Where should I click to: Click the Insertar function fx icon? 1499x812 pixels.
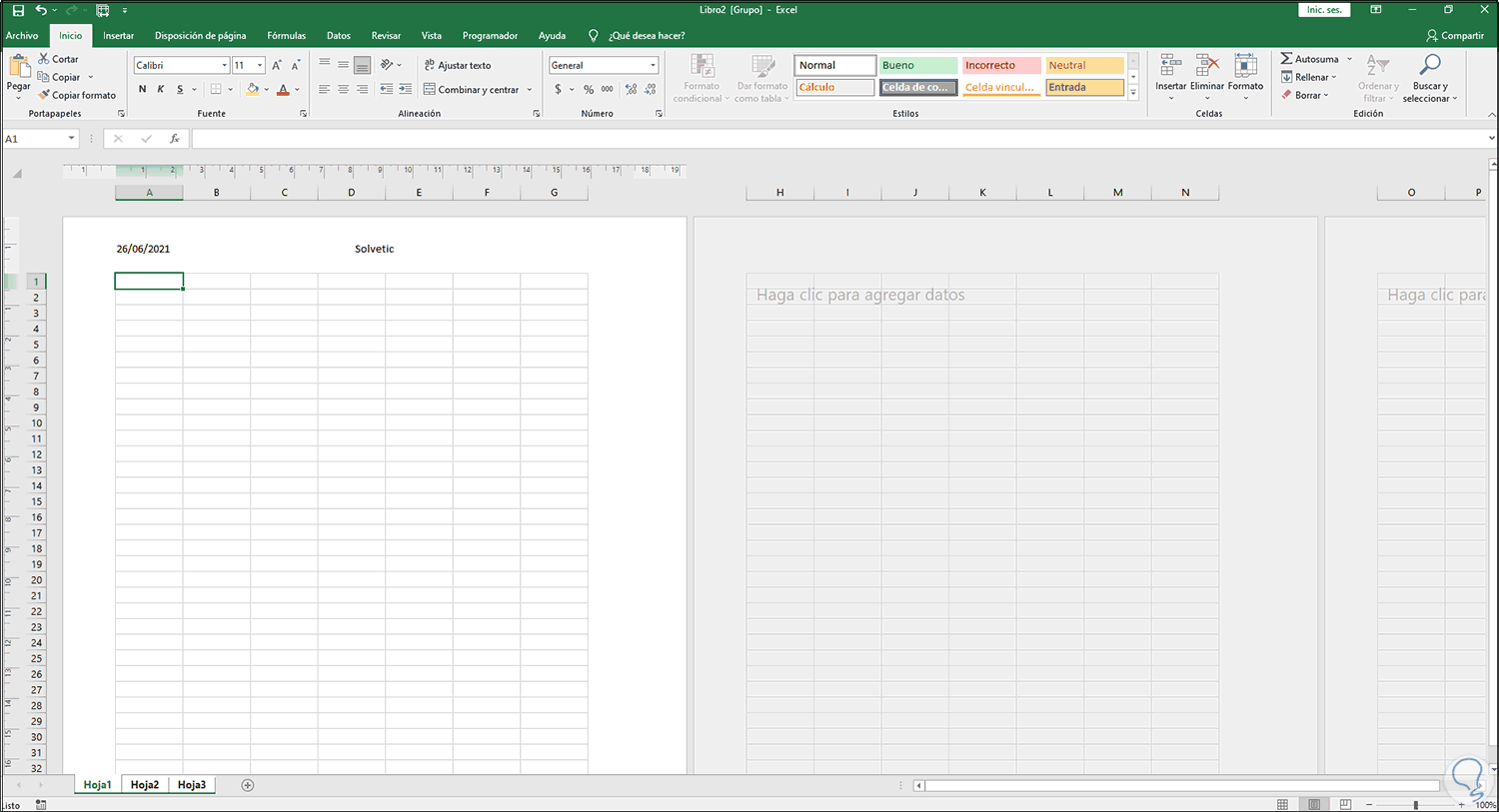[x=175, y=139]
